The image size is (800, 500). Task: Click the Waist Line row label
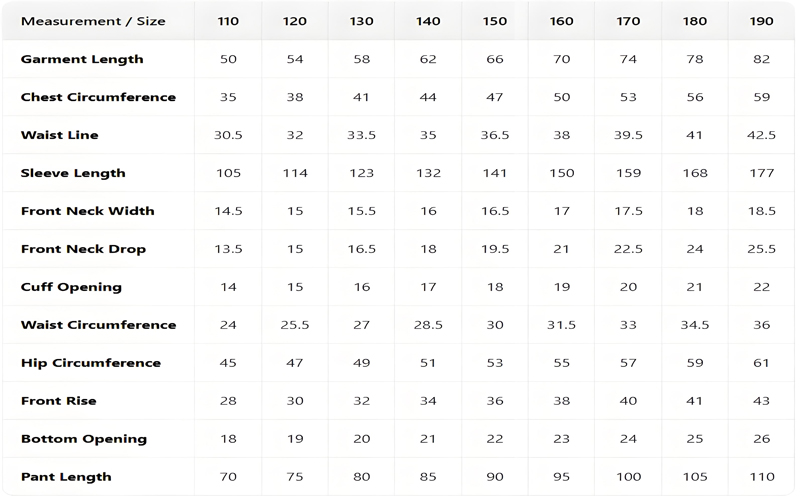[60, 135]
